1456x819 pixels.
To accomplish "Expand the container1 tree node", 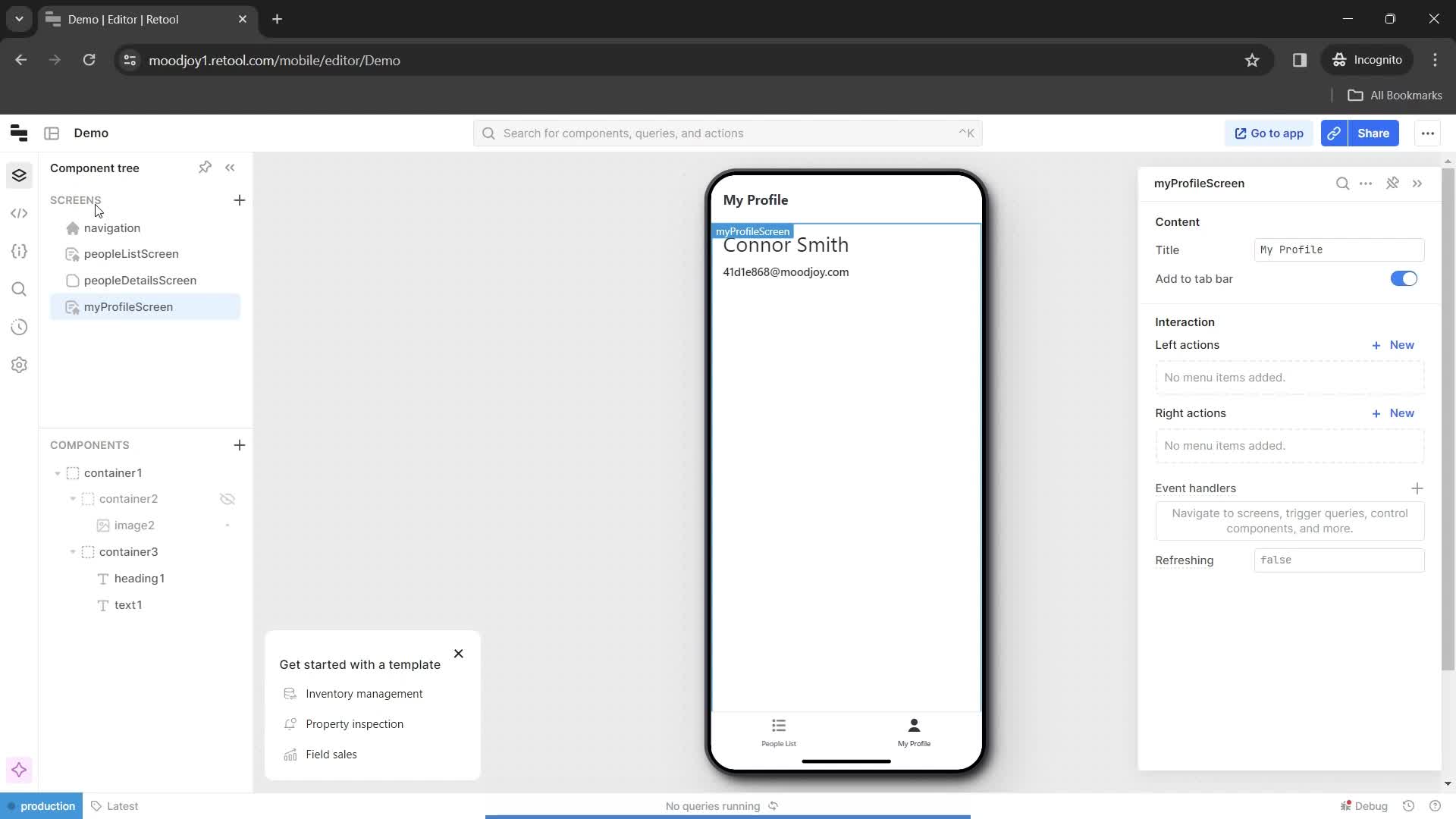I will point(57,472).
